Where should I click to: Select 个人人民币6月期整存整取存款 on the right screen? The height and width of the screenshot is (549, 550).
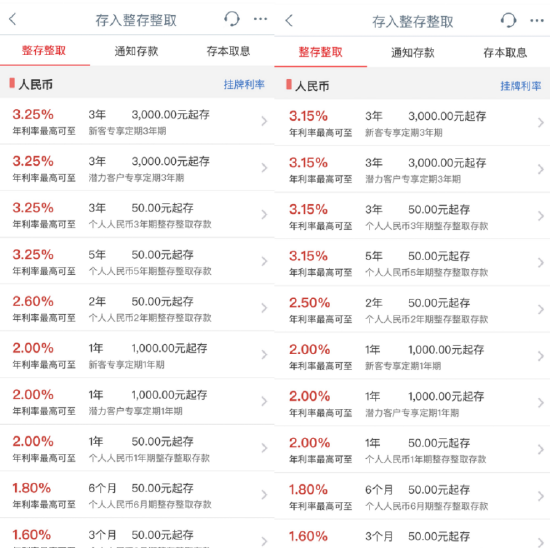427,506
